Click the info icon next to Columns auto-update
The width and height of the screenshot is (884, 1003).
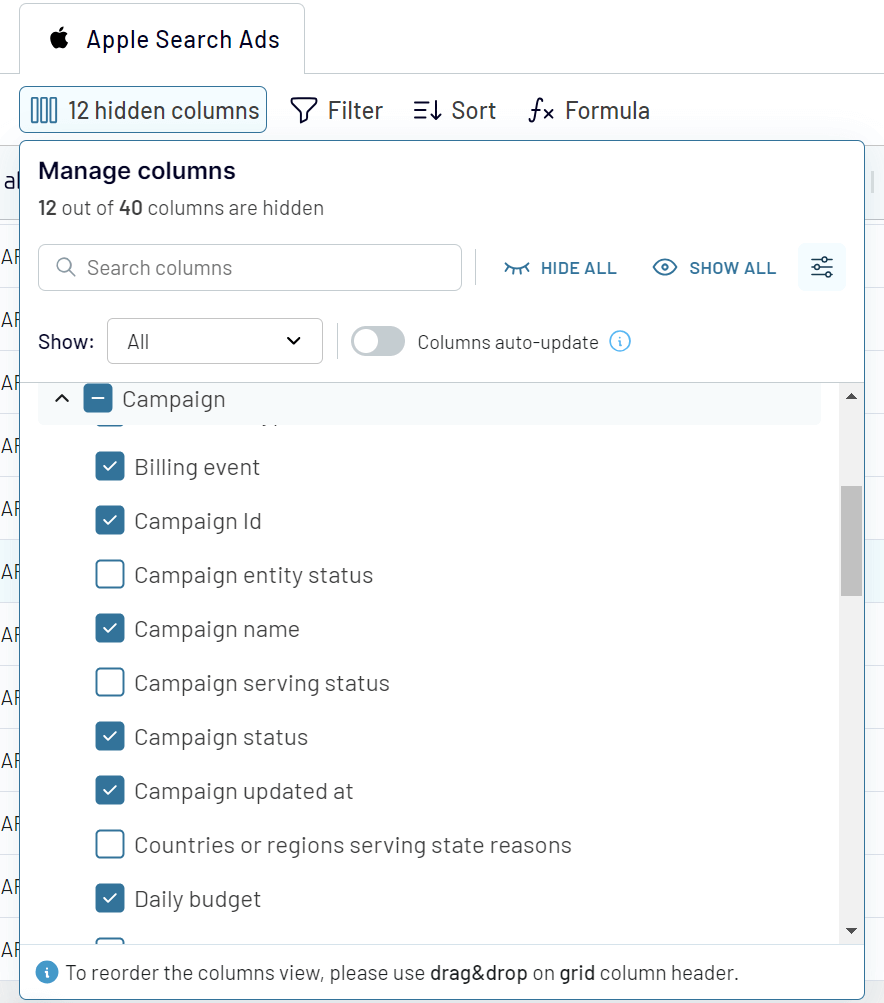point(620,341)
